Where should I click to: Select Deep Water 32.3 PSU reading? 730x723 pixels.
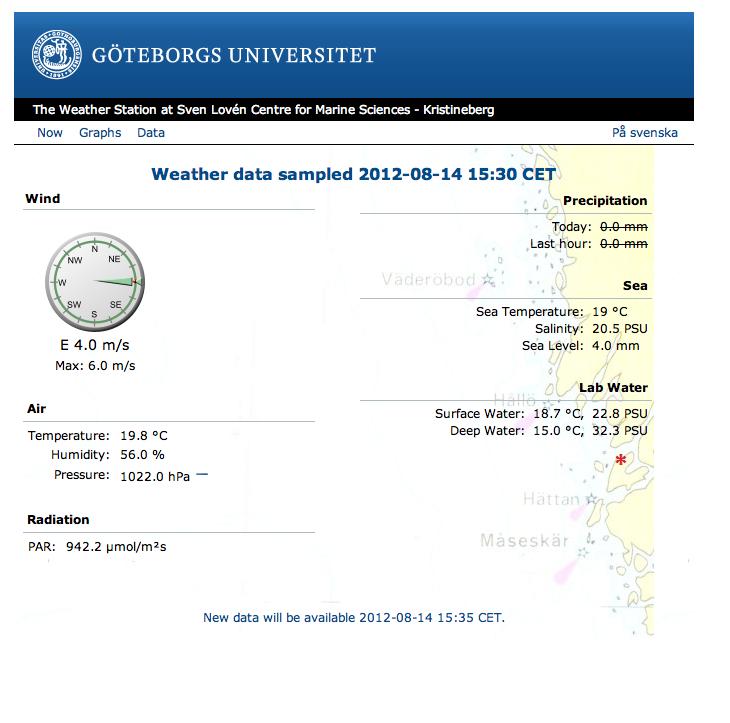[x=620, y=431]
